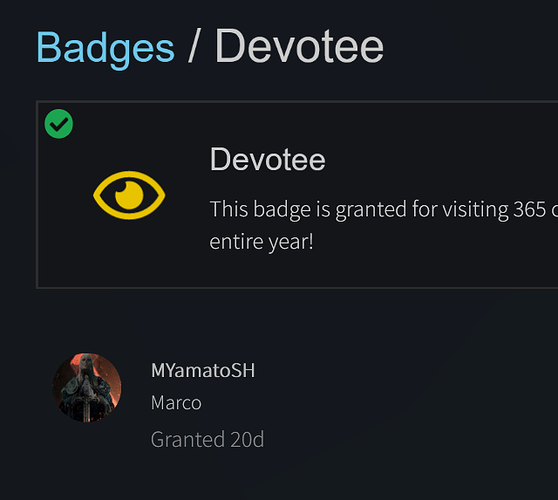Open MYamatoSH's profile avatar
The image size is (558, 500).
pyautogui.click(x=87, y=388)
